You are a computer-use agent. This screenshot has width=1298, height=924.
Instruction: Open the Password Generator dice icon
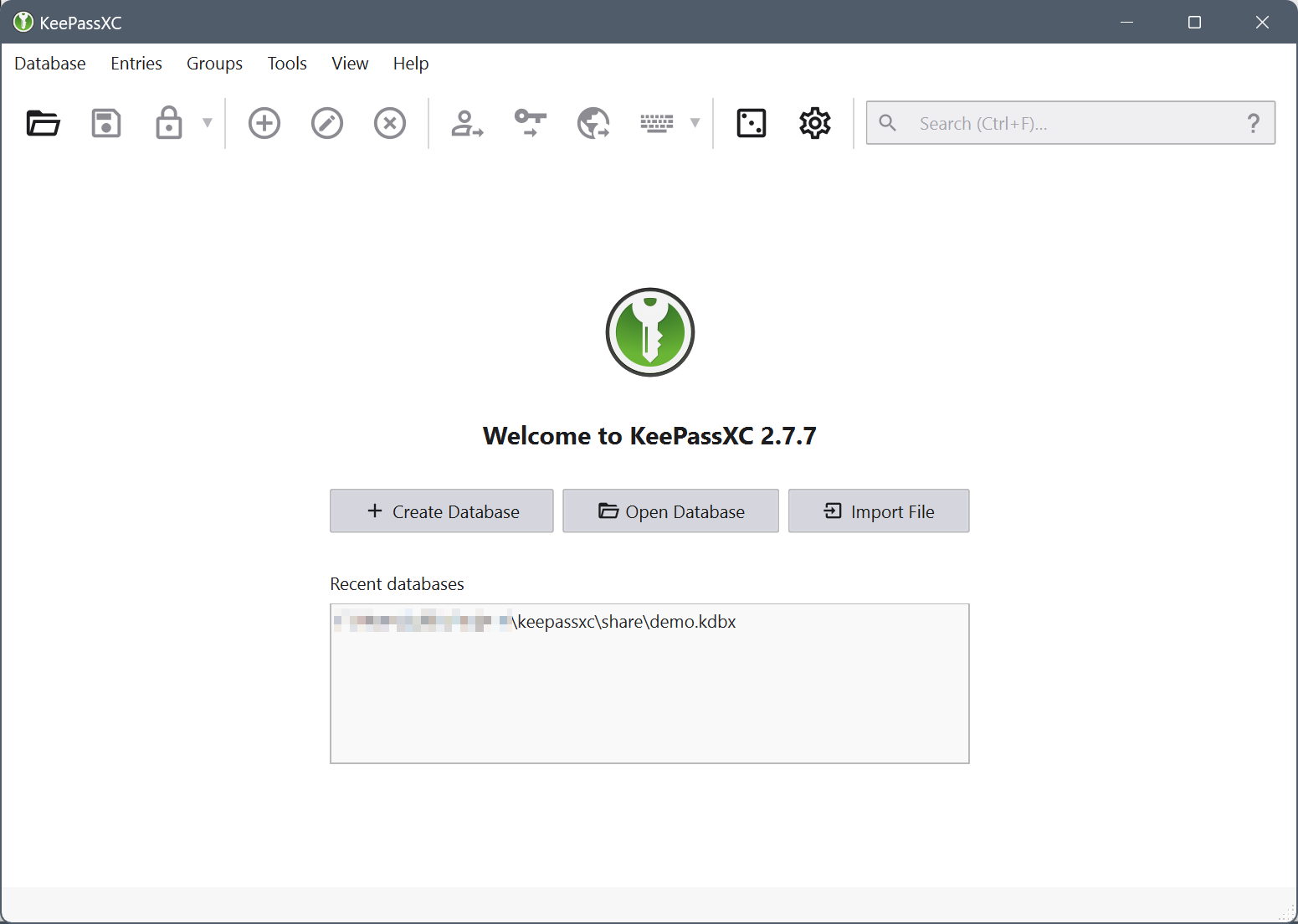tap(750, 123)
